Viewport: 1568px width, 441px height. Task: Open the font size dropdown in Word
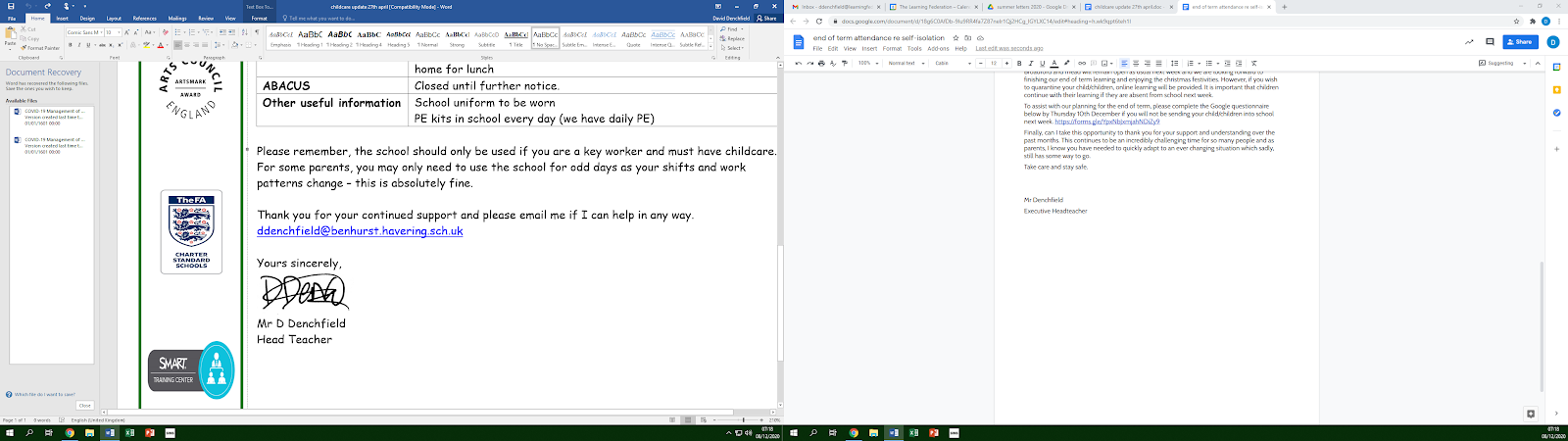(119, 32)
